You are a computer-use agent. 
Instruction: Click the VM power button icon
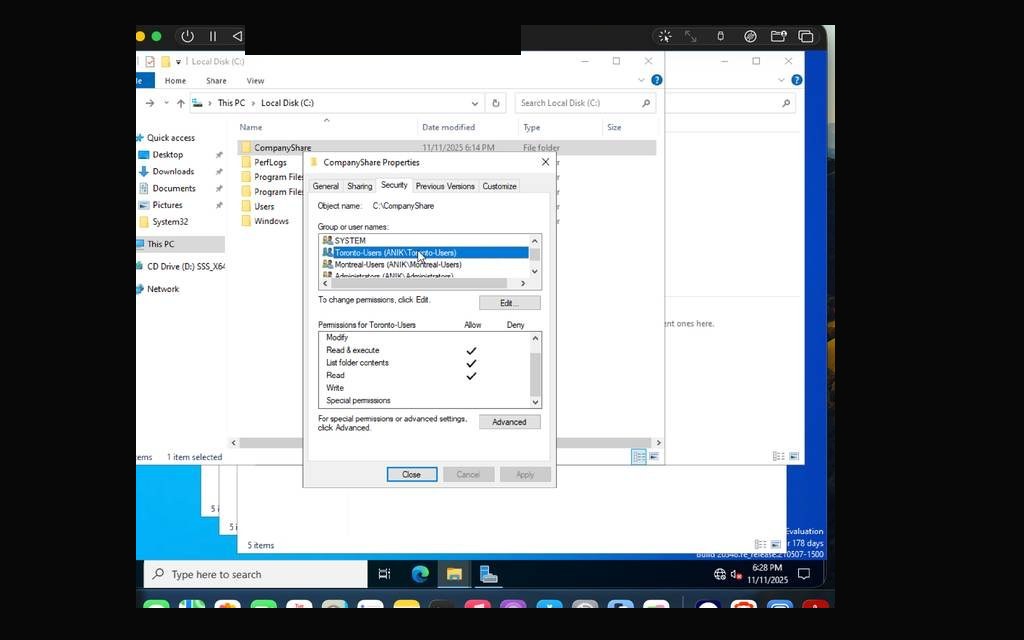[187, 37]
